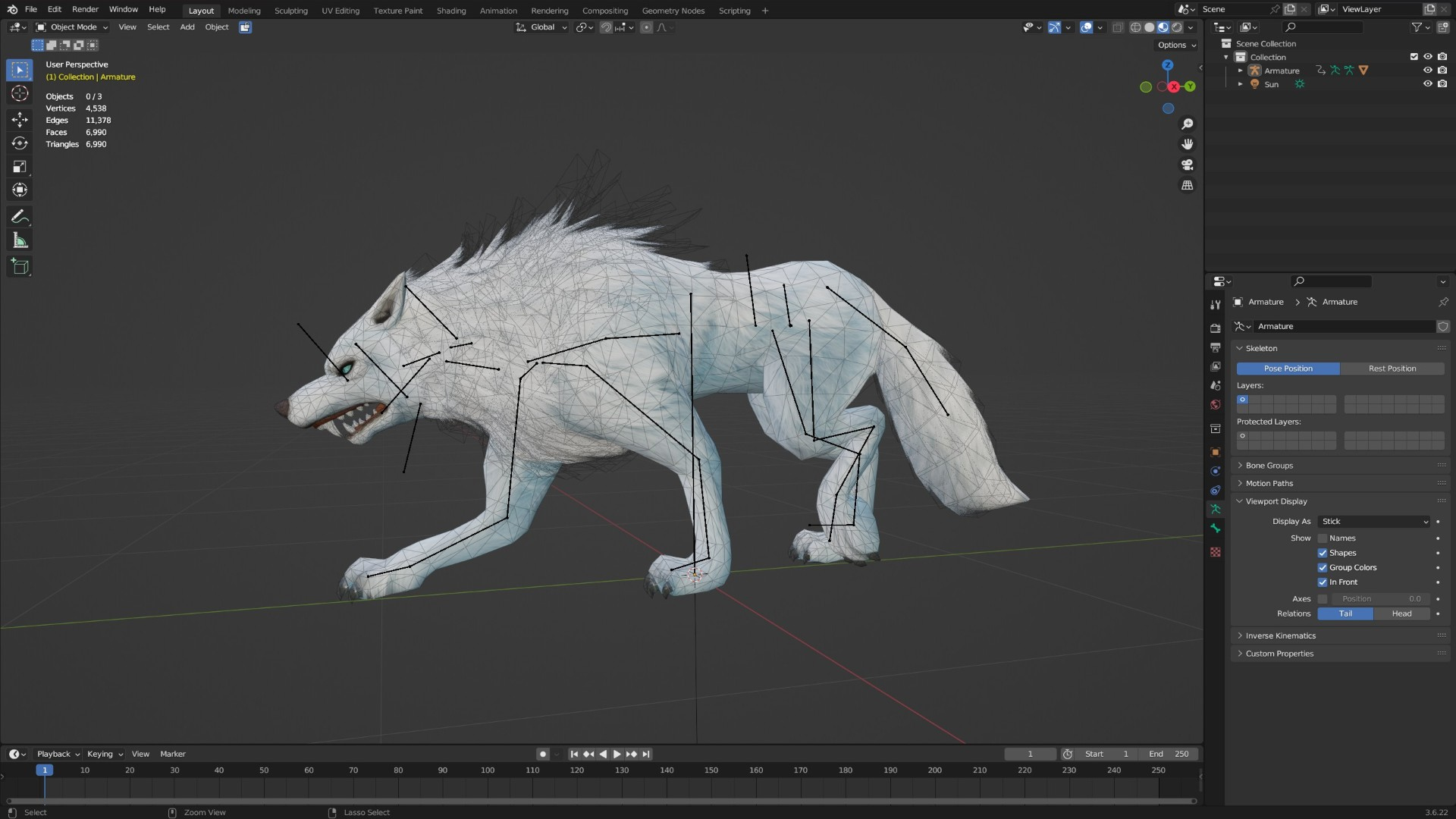Toggle the fake user shield icon
Screen dimensions: 1456x819
click(x=1443, y=326)
